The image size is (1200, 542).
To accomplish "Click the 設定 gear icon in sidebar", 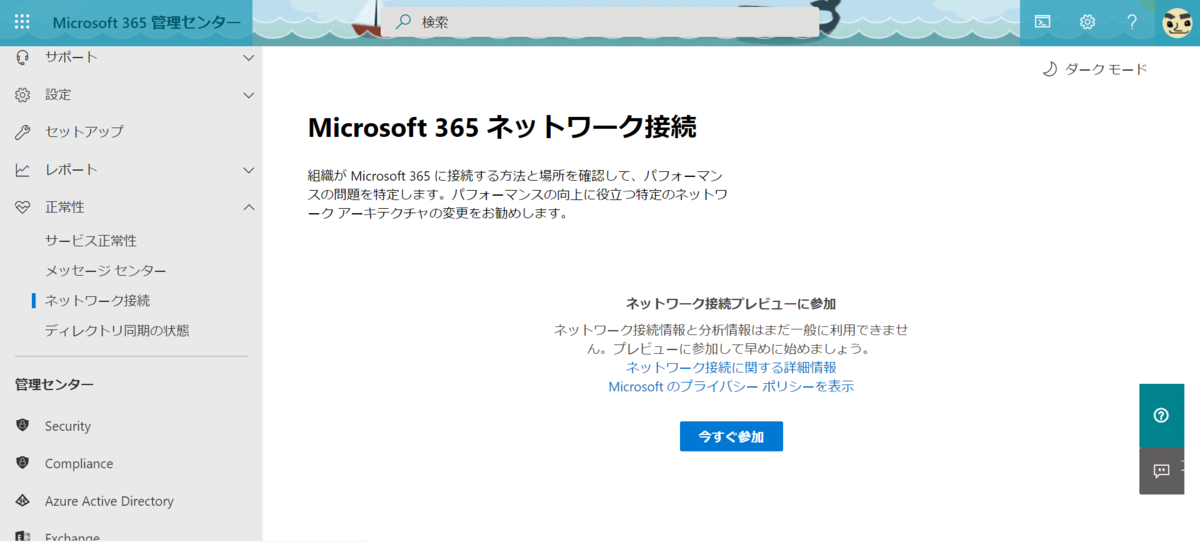I will coord(22,95).
